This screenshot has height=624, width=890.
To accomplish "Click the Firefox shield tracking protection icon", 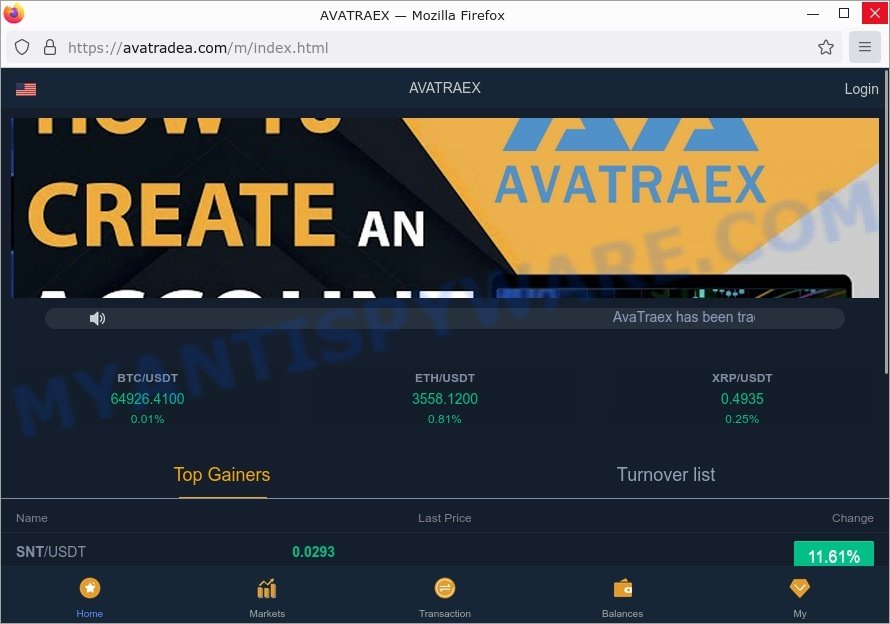I will 22,47.
